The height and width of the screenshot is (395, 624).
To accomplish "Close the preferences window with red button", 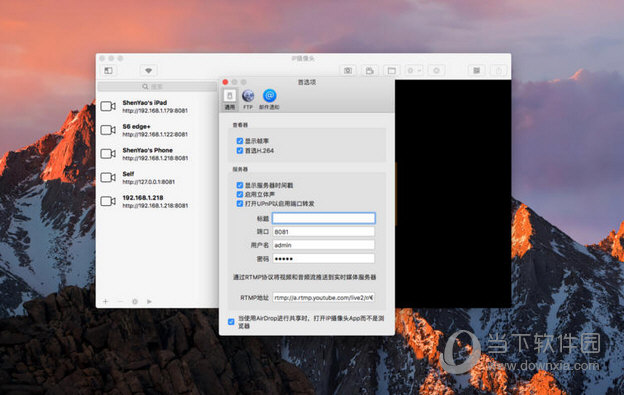I will point(225,82).
